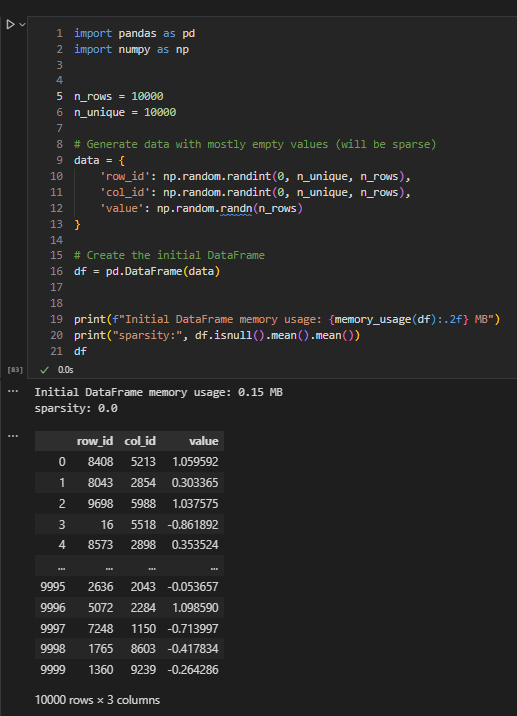Click the table cell 9698

(x=100, y=504)
